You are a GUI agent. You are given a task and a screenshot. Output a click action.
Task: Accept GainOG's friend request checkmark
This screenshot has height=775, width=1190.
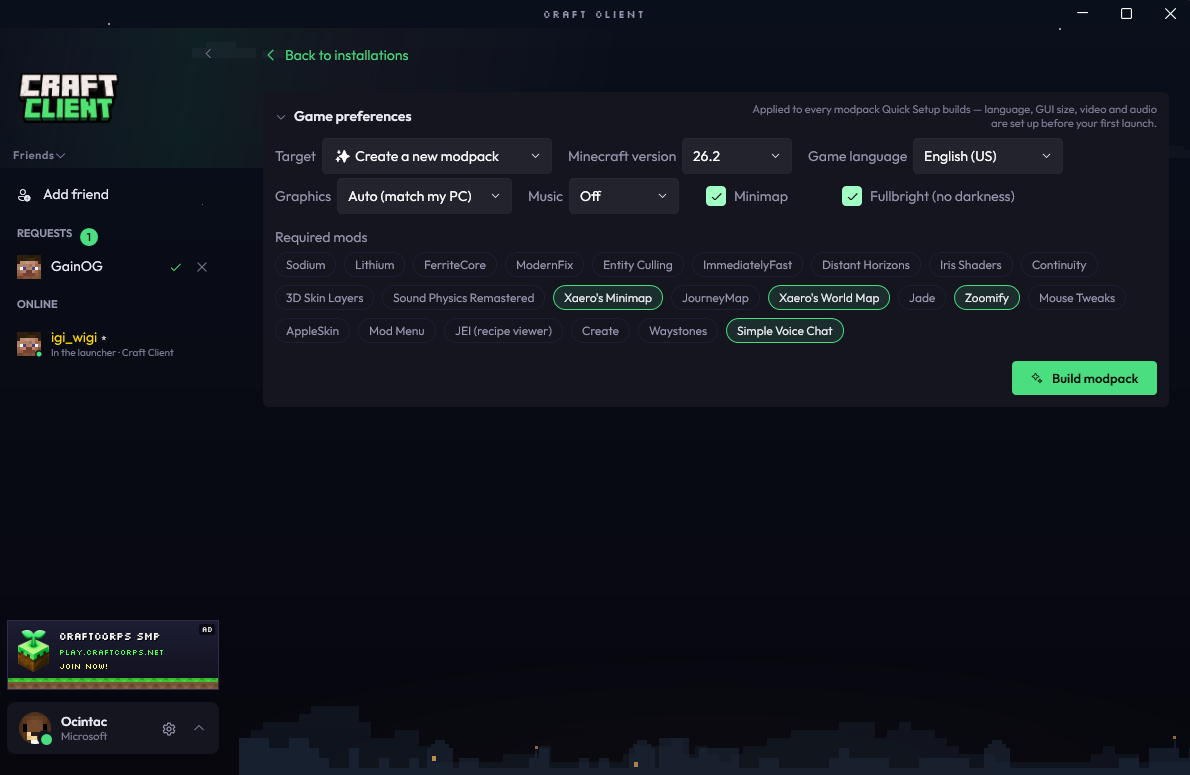point(176,267)
